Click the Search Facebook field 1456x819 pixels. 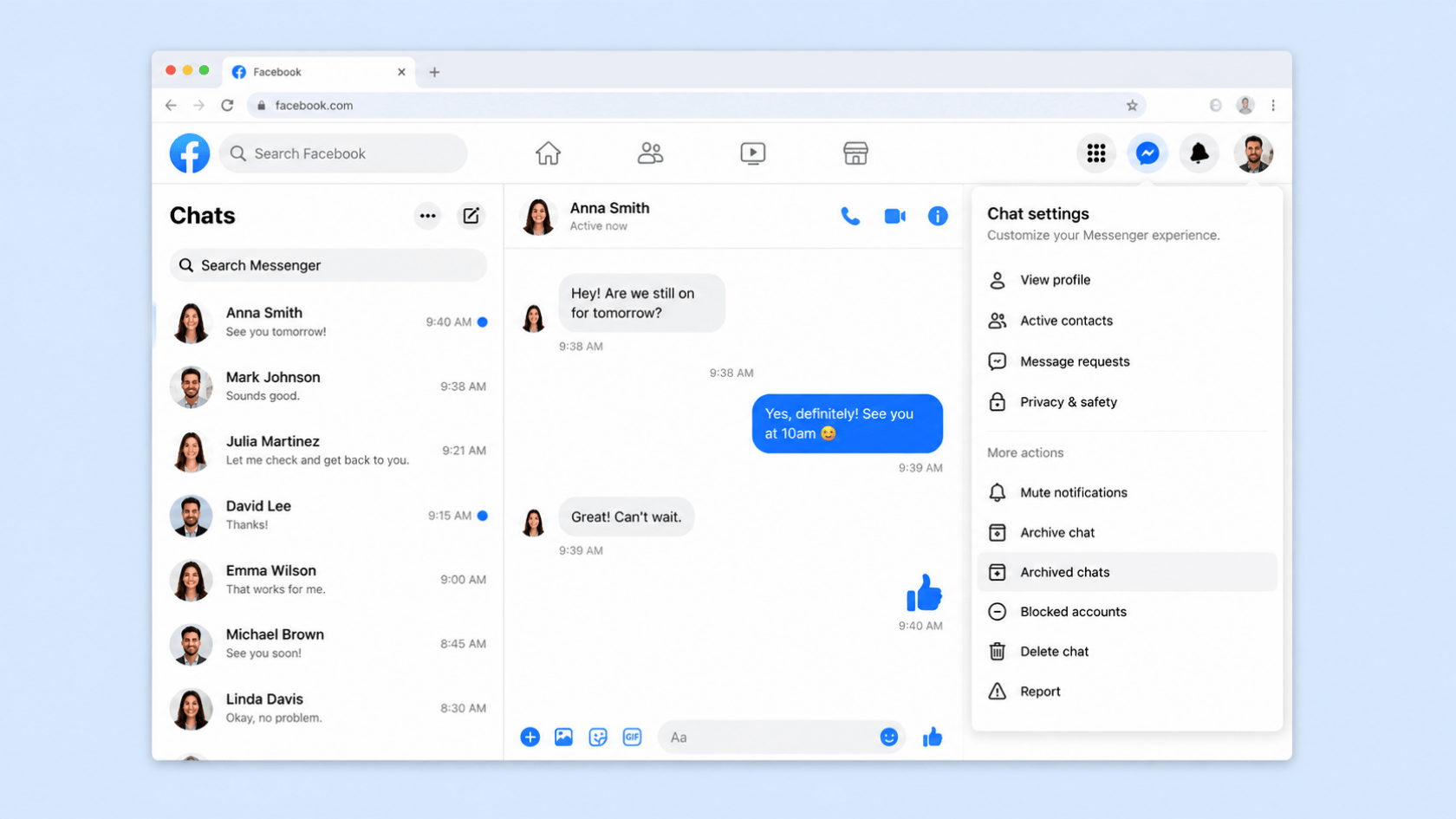click(x=343, y=153)
